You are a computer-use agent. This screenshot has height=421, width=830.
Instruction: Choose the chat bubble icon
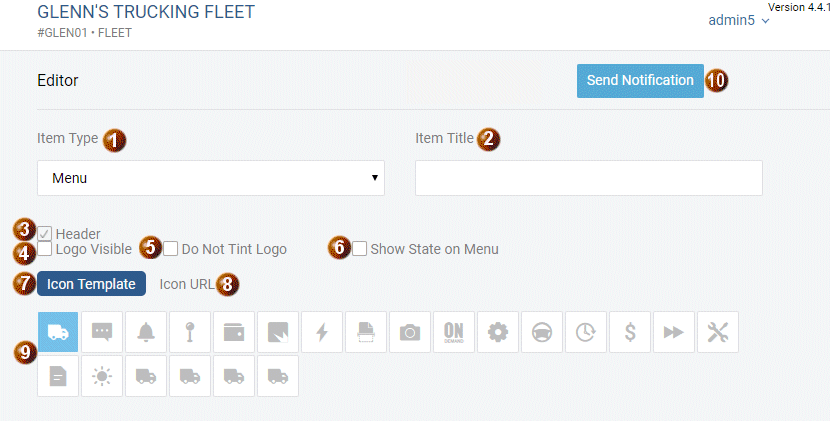pyautogui.click(x=102, y=332)
